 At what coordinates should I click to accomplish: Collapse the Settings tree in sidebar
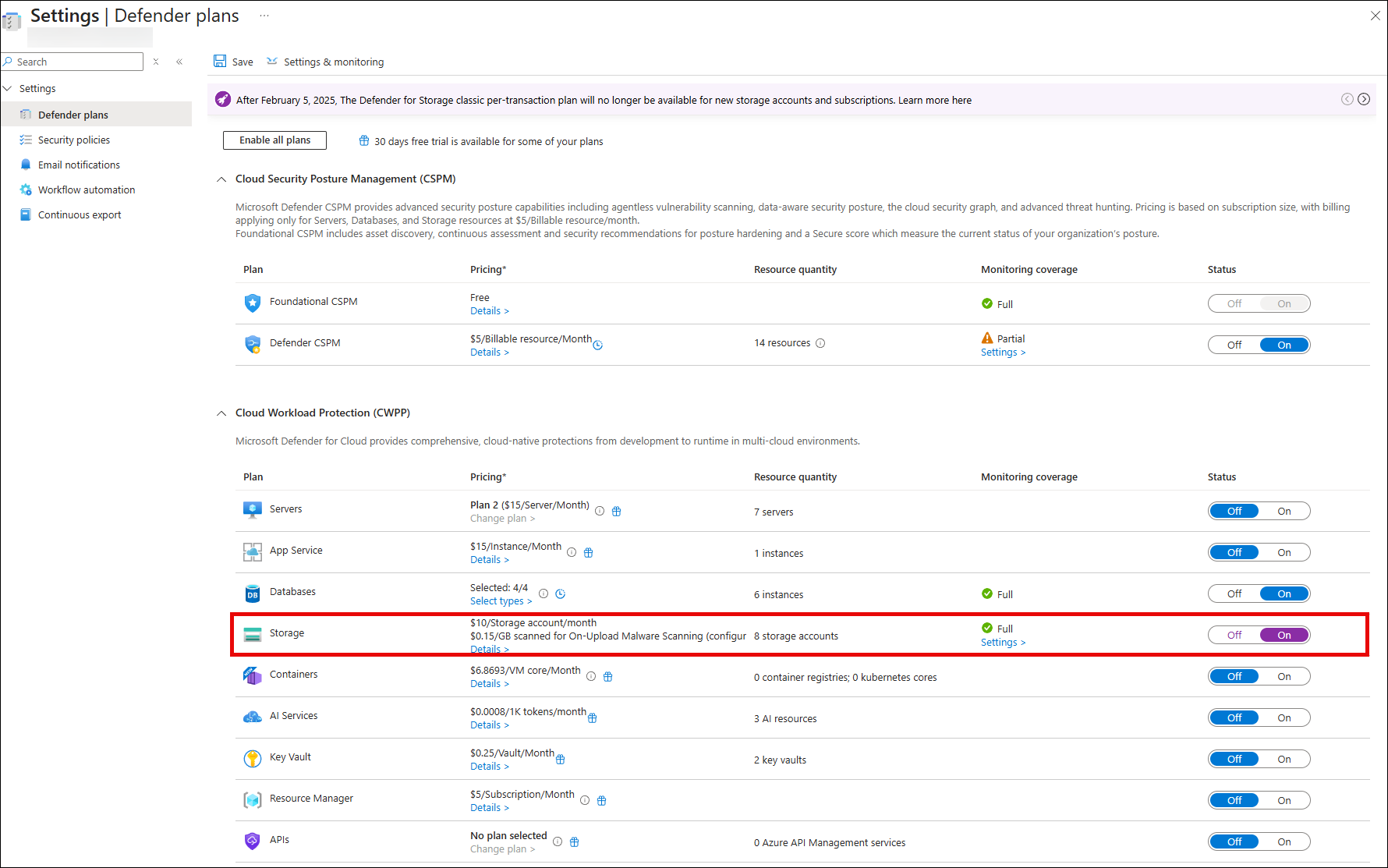tap(8, 89)
